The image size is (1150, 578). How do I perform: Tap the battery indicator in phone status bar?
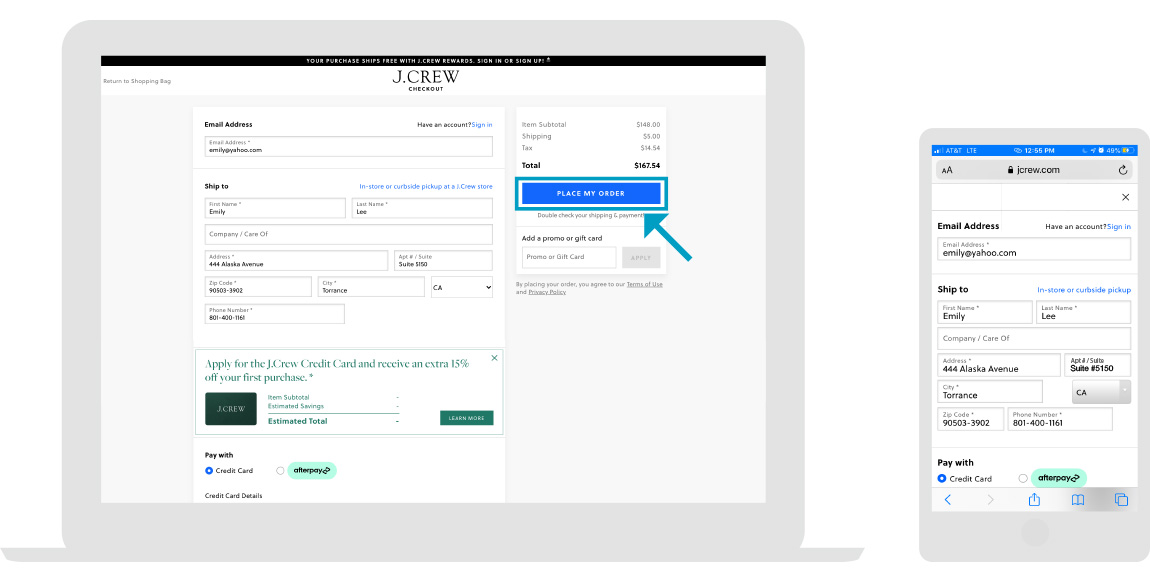pos(1128,150)
